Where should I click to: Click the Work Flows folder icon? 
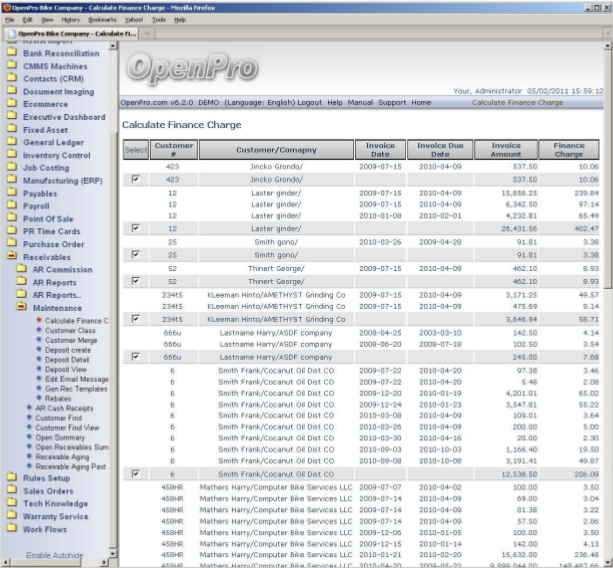pyautogui.click(x=11, y=529)
